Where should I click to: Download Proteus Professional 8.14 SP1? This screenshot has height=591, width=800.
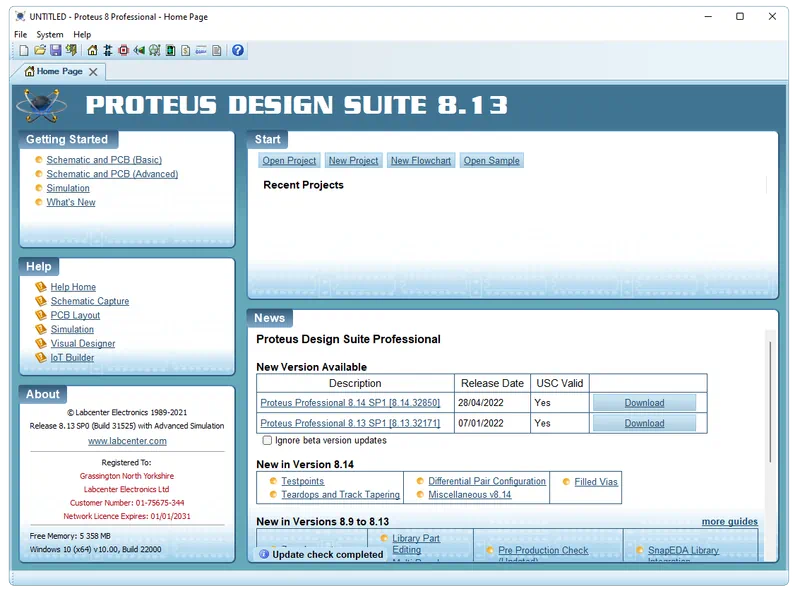pyautogui.click(x=644, y=403)
